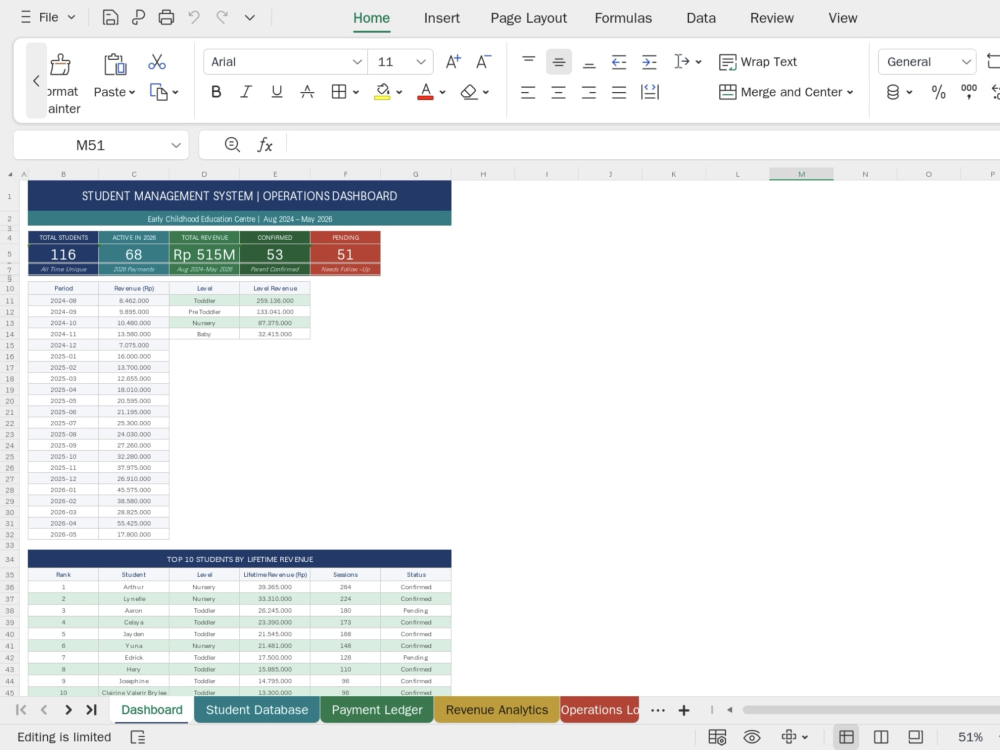
Task: Click the Currency format icon
Action: tap(893, 92)
